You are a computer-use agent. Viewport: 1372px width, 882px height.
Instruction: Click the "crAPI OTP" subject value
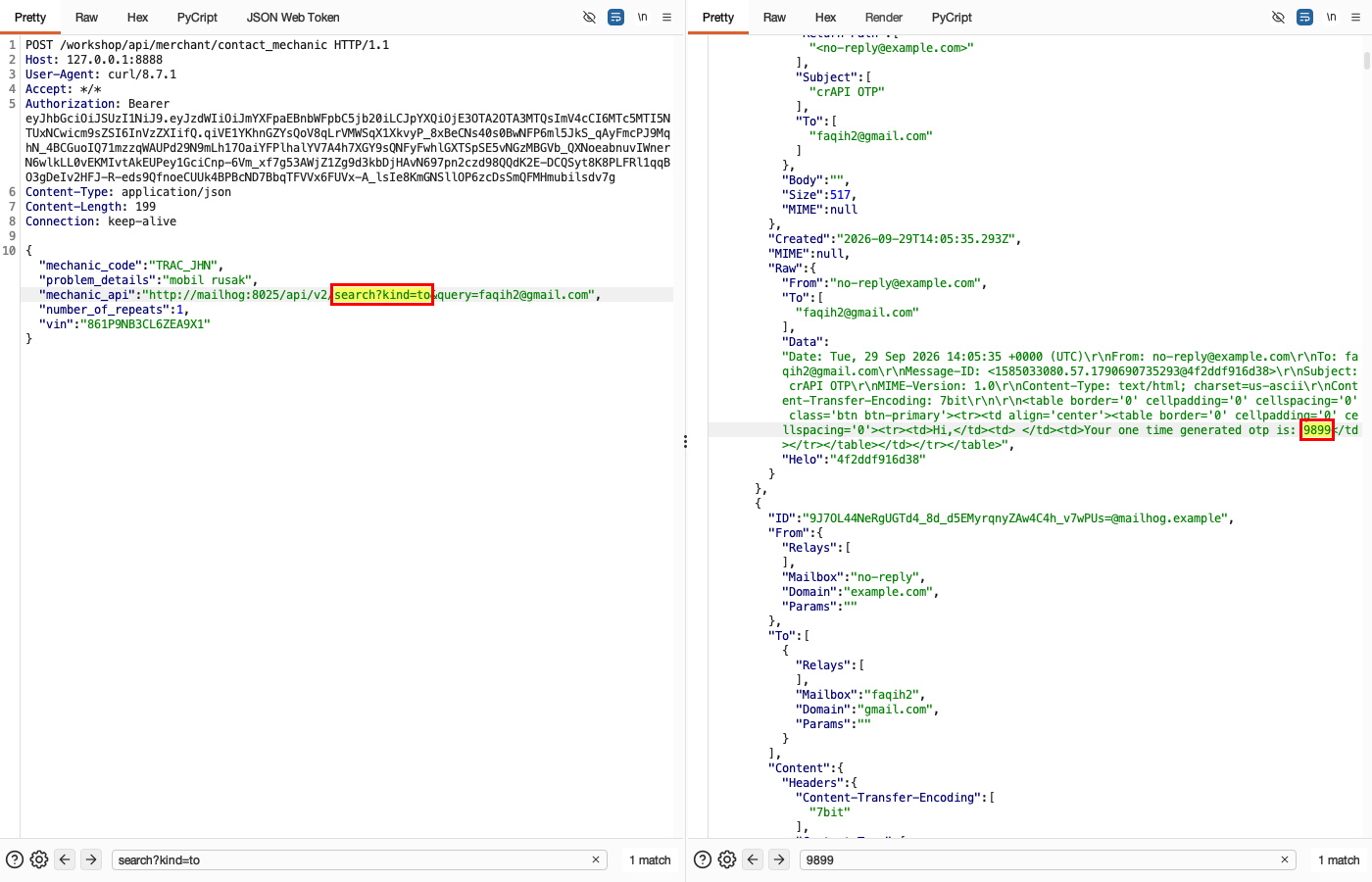click(847, 92)
